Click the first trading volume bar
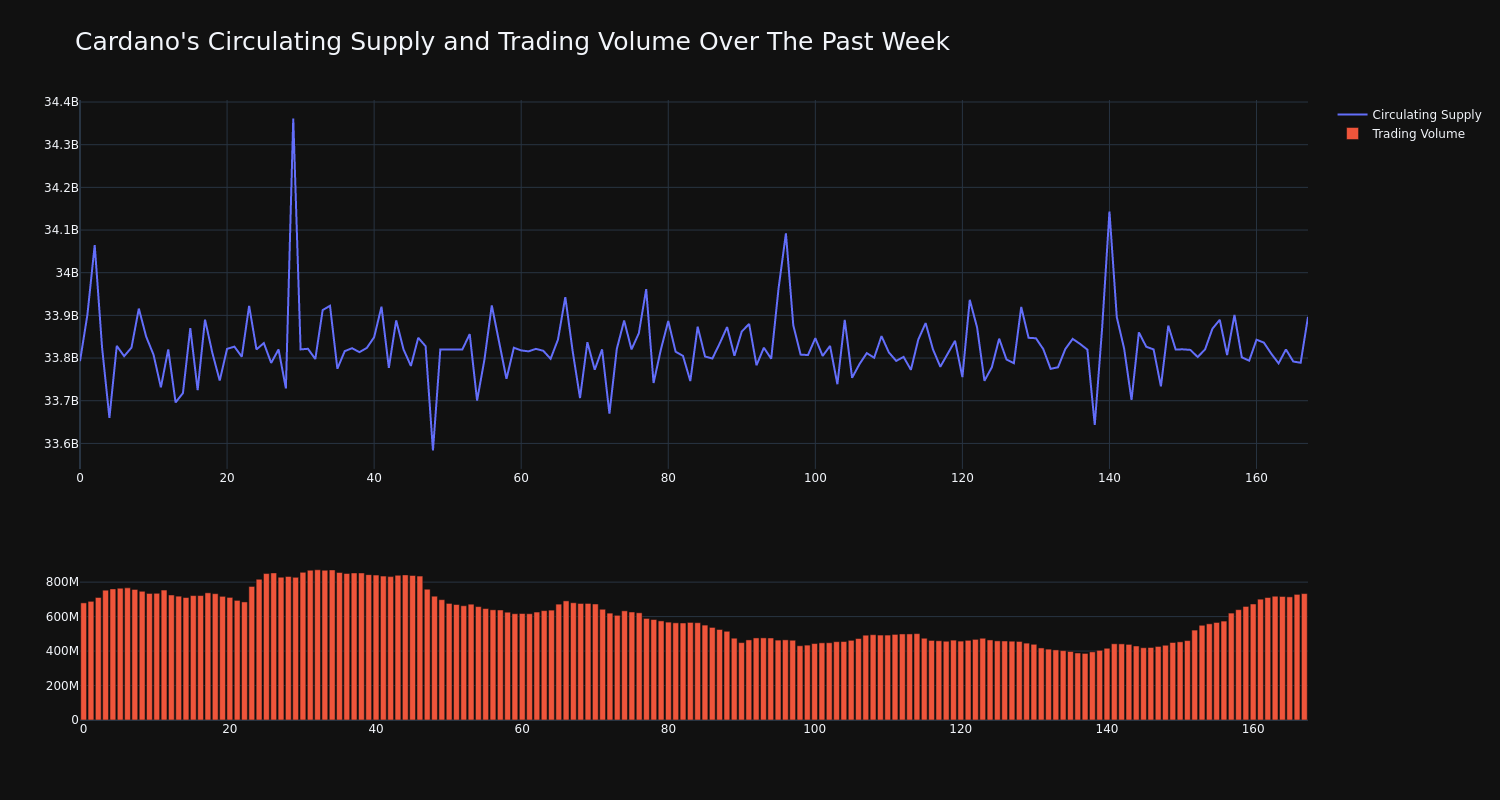Screen dimensions: 1500x800 pyautogui.click(x=83, y=661)
